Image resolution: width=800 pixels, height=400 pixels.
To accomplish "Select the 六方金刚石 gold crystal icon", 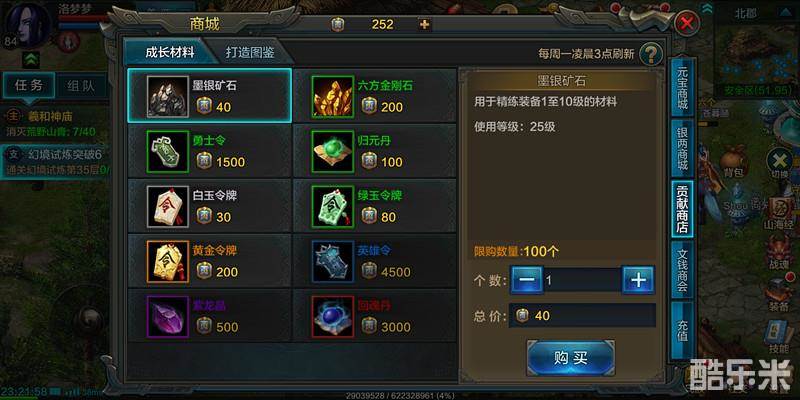I will point(333,96).
